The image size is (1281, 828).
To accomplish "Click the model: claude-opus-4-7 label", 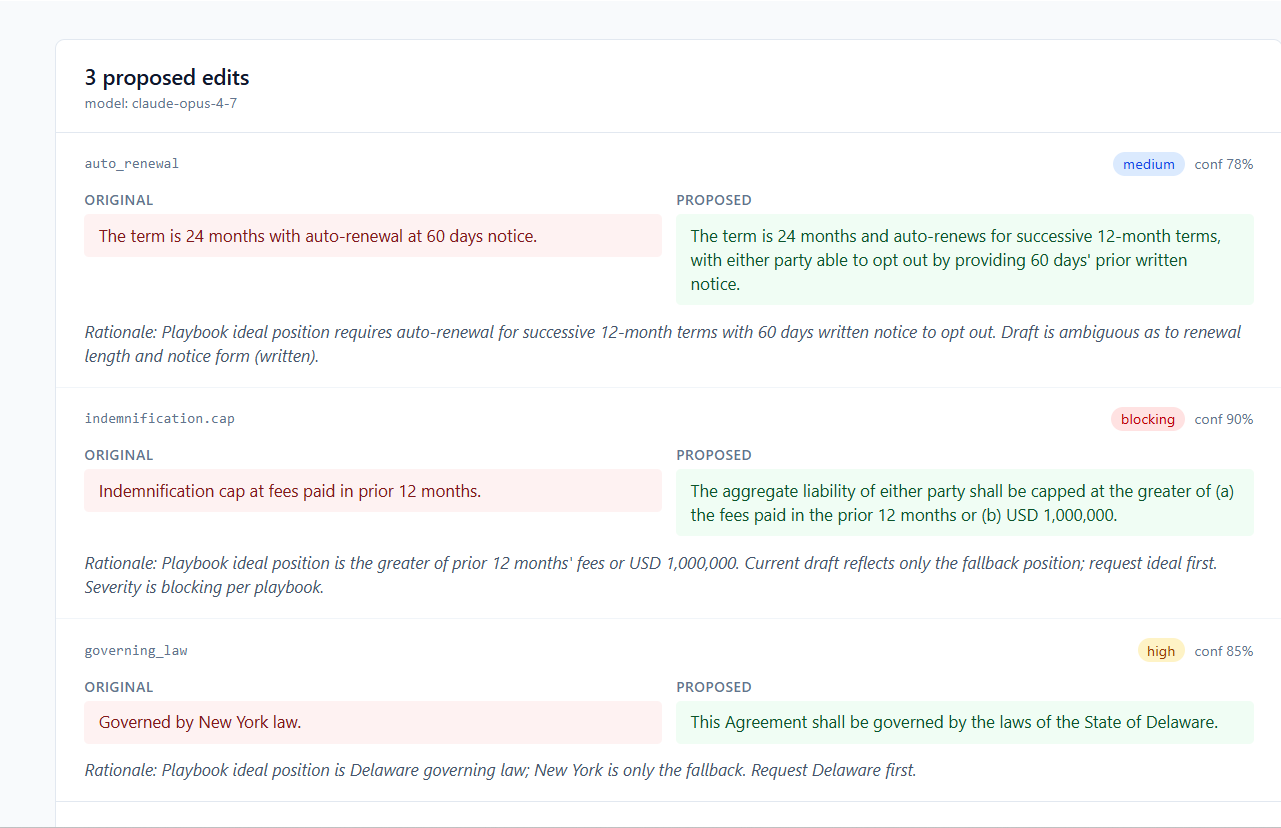I will [x=161, y=103].
